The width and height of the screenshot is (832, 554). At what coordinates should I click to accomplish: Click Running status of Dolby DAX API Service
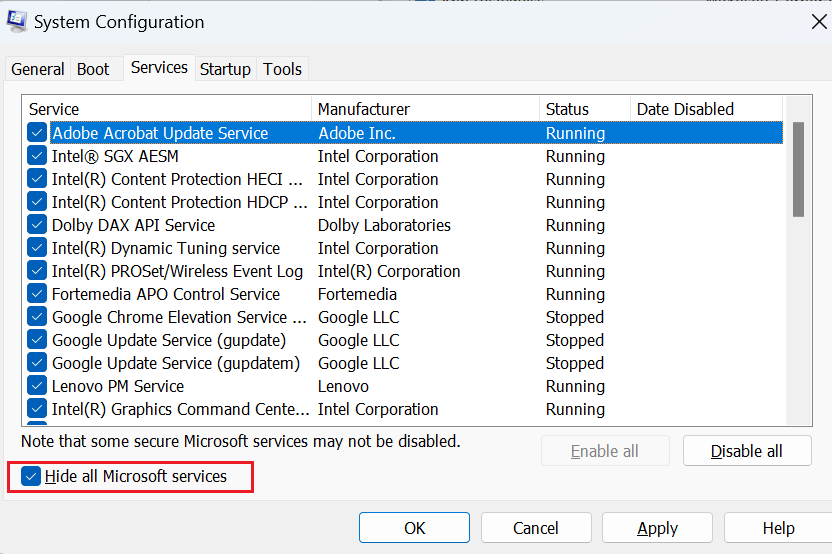click(575, 225)
